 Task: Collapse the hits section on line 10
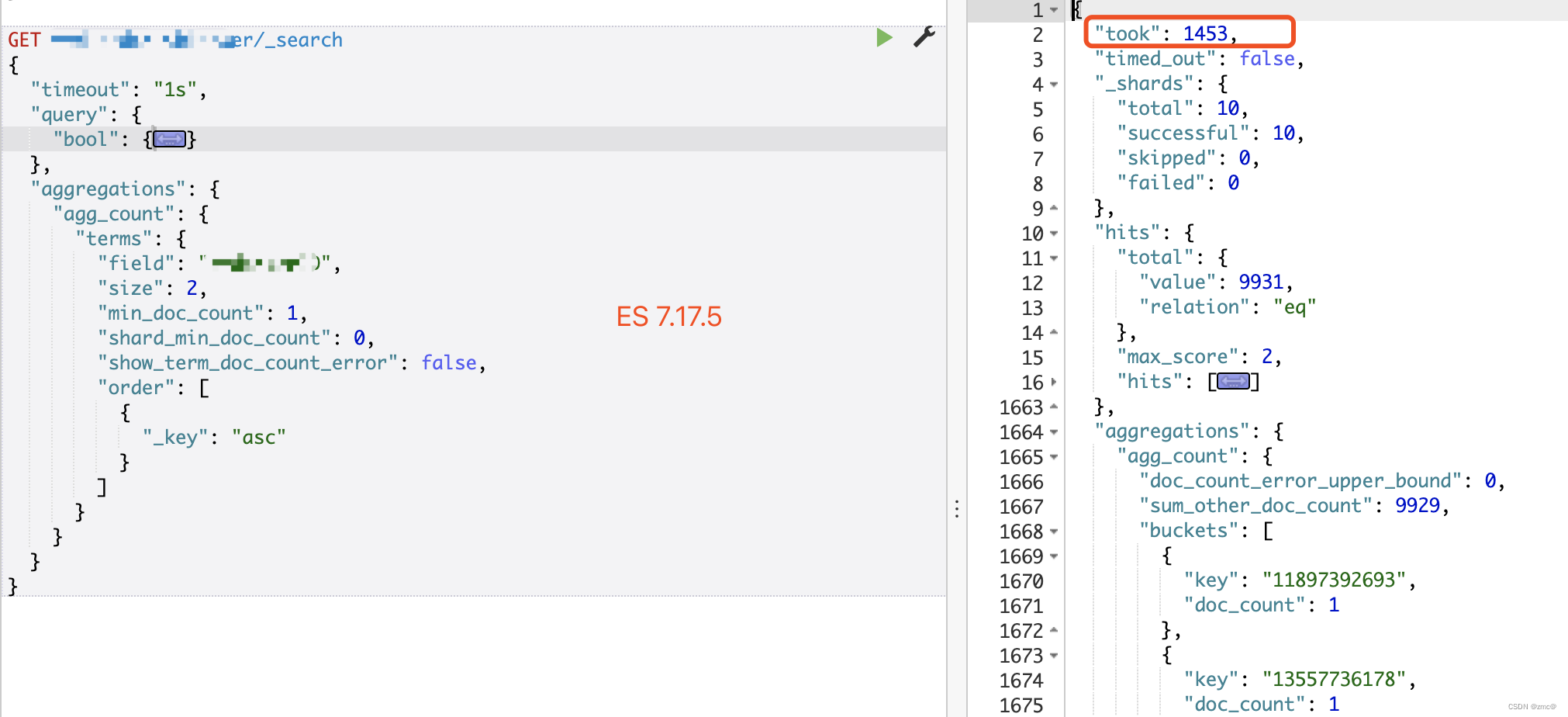pos(1053,233)
